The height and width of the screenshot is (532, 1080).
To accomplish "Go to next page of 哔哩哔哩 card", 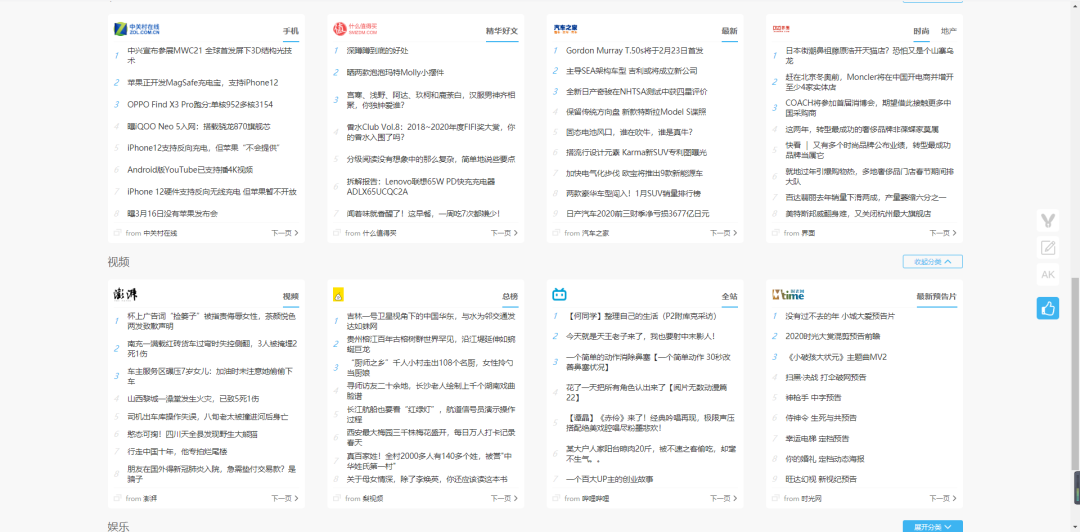I will (x=723, y=498).
